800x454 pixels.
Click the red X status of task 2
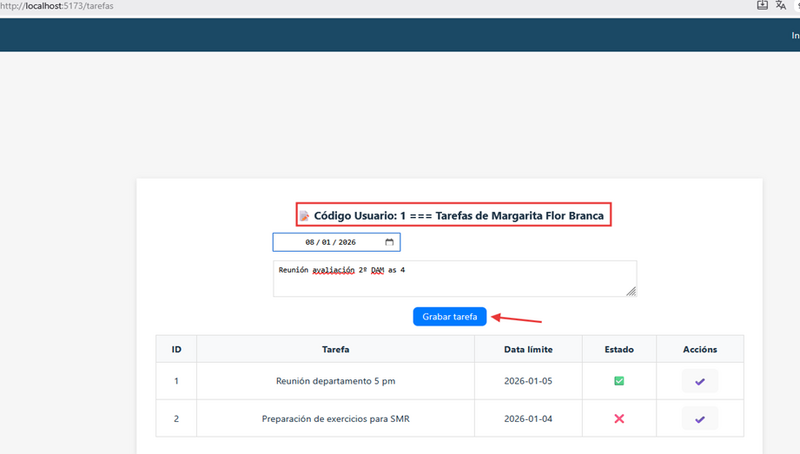(619, 419)
